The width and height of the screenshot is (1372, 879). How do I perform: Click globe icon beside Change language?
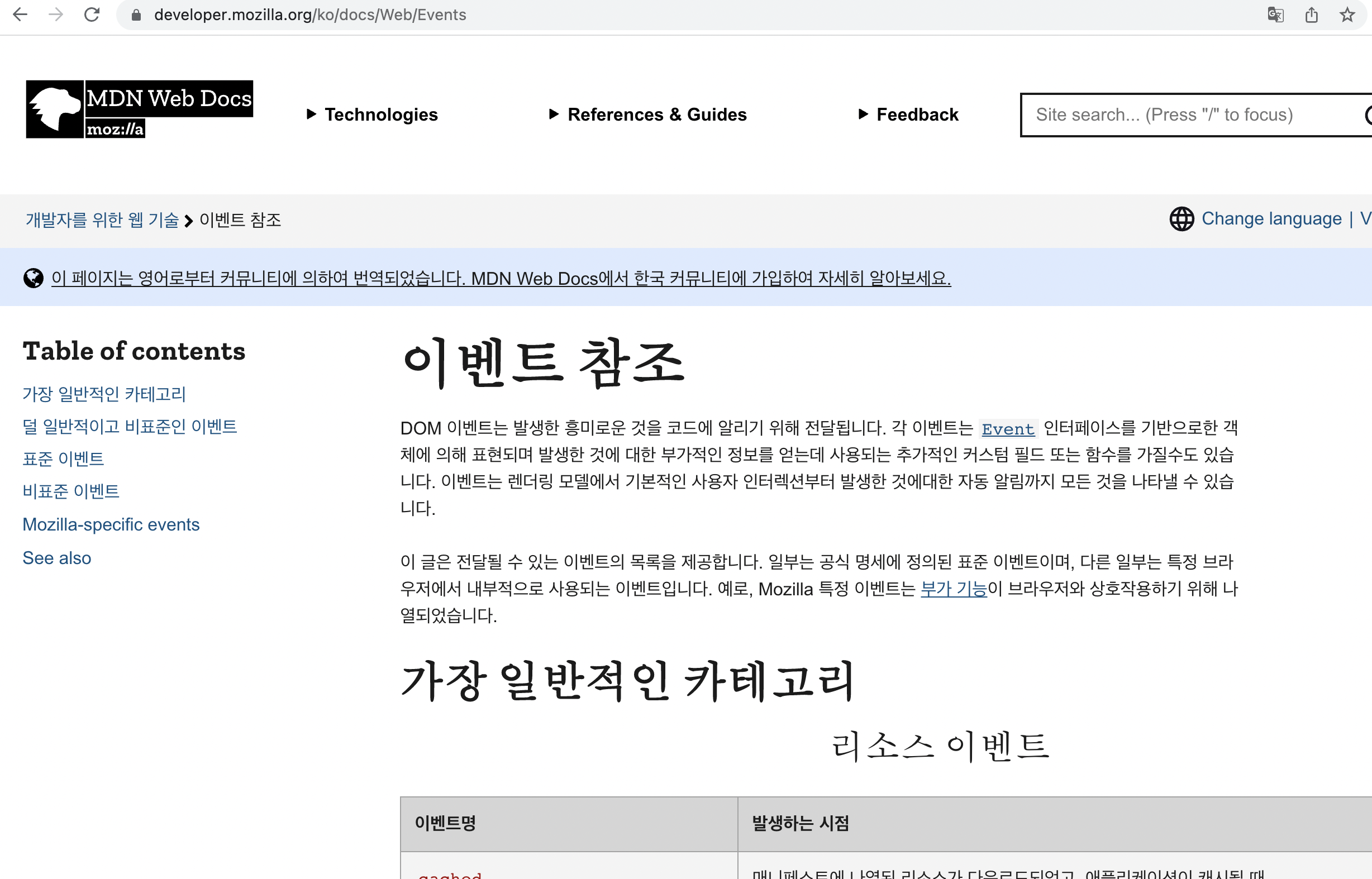click(1182, 219)
